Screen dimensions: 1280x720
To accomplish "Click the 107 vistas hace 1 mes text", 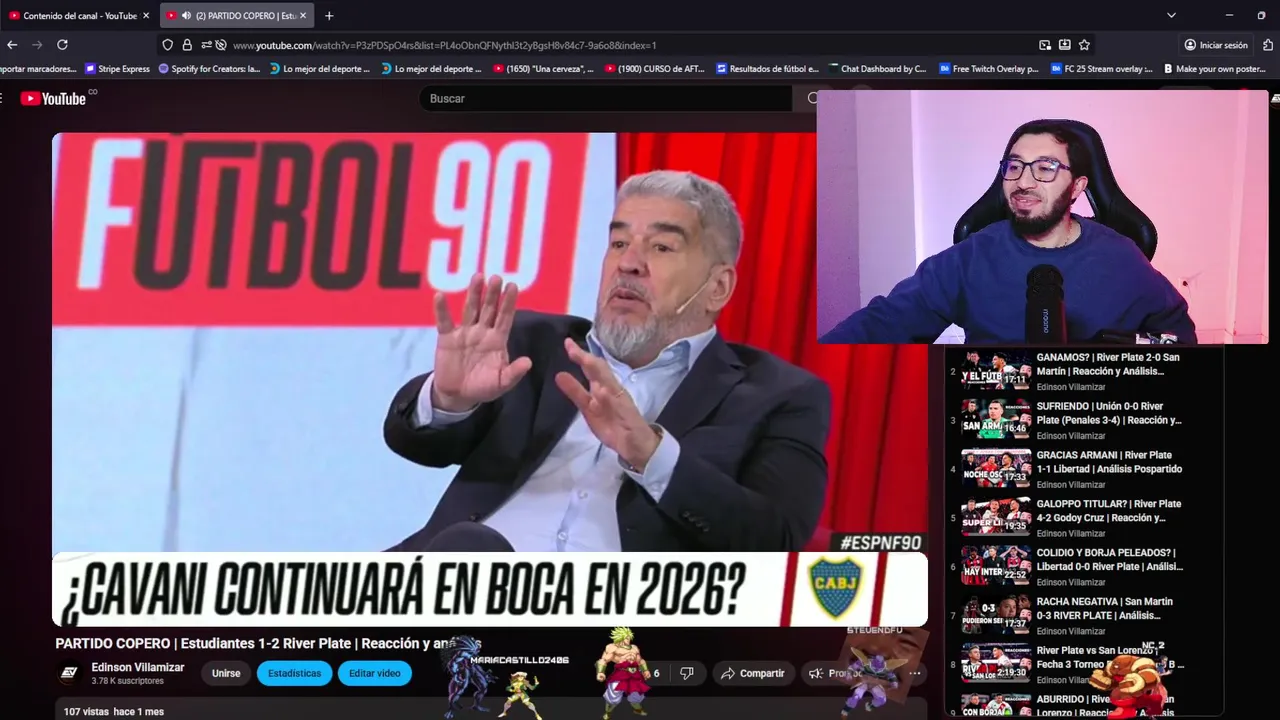I will tap(113, 712).
